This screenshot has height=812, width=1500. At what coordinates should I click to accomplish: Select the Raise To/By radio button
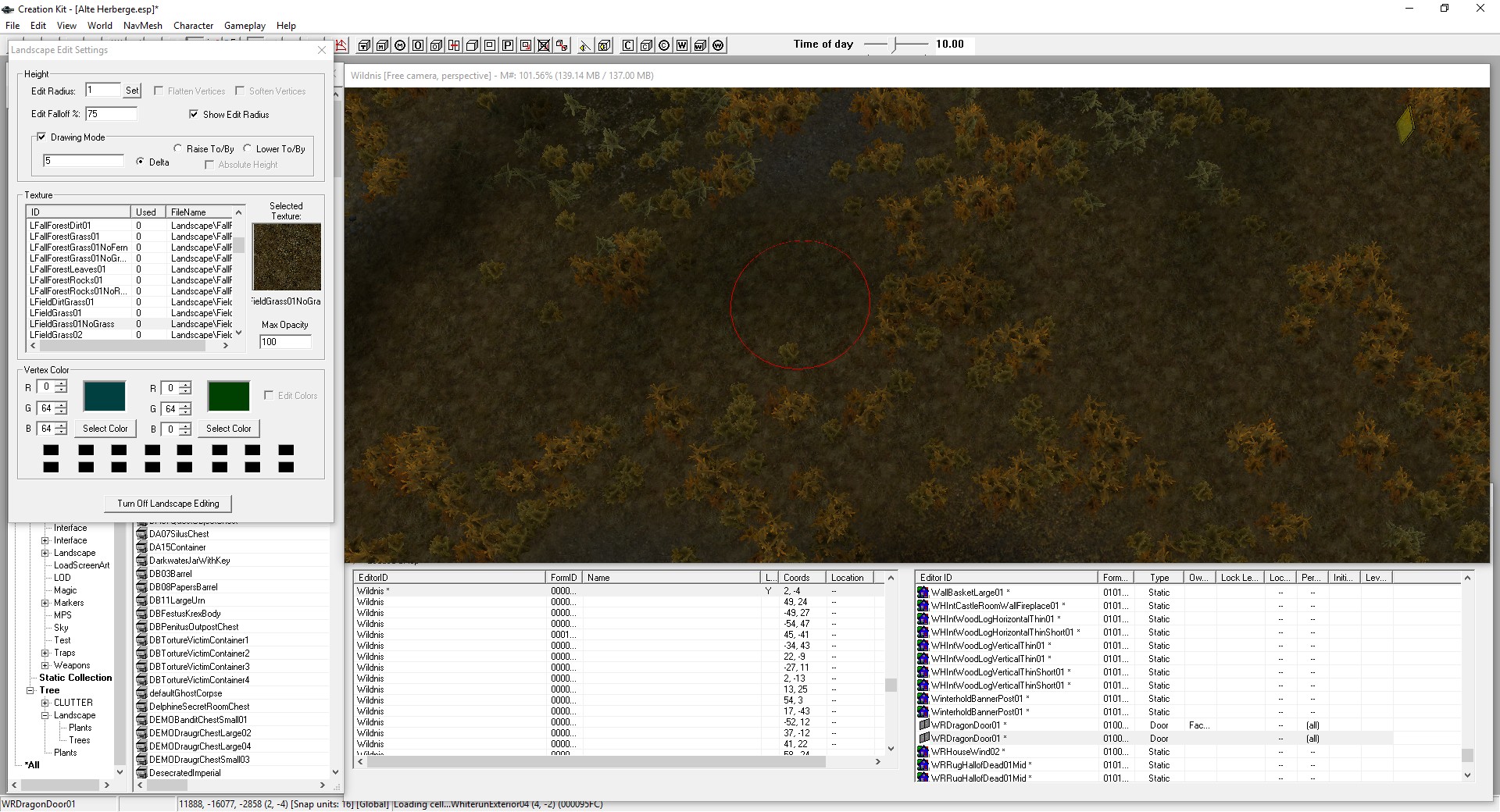(x=178, y=148)
